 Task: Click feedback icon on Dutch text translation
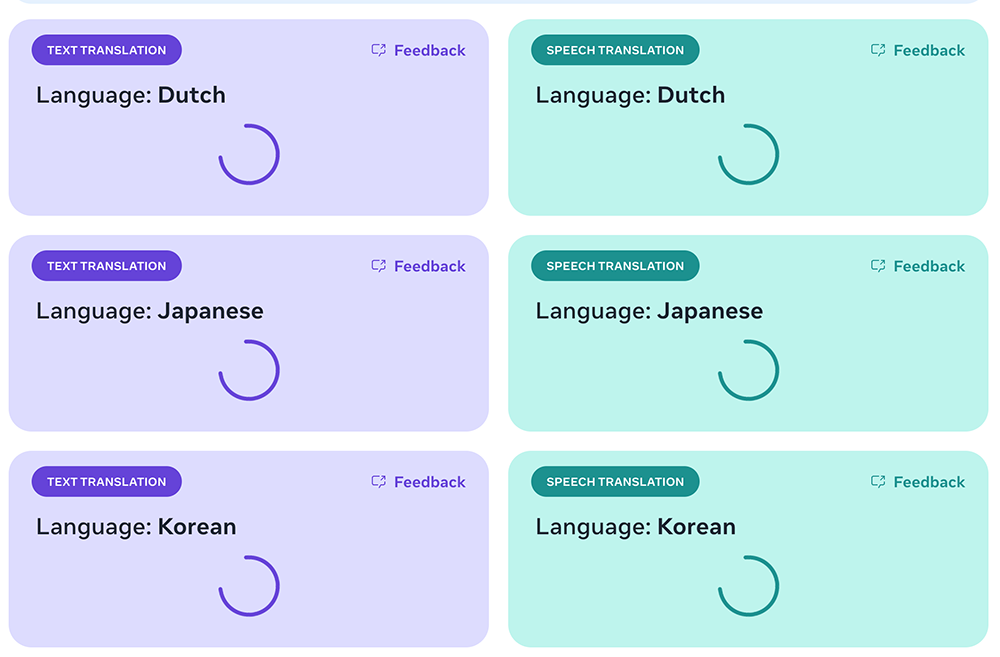click(x=379, y=50)
